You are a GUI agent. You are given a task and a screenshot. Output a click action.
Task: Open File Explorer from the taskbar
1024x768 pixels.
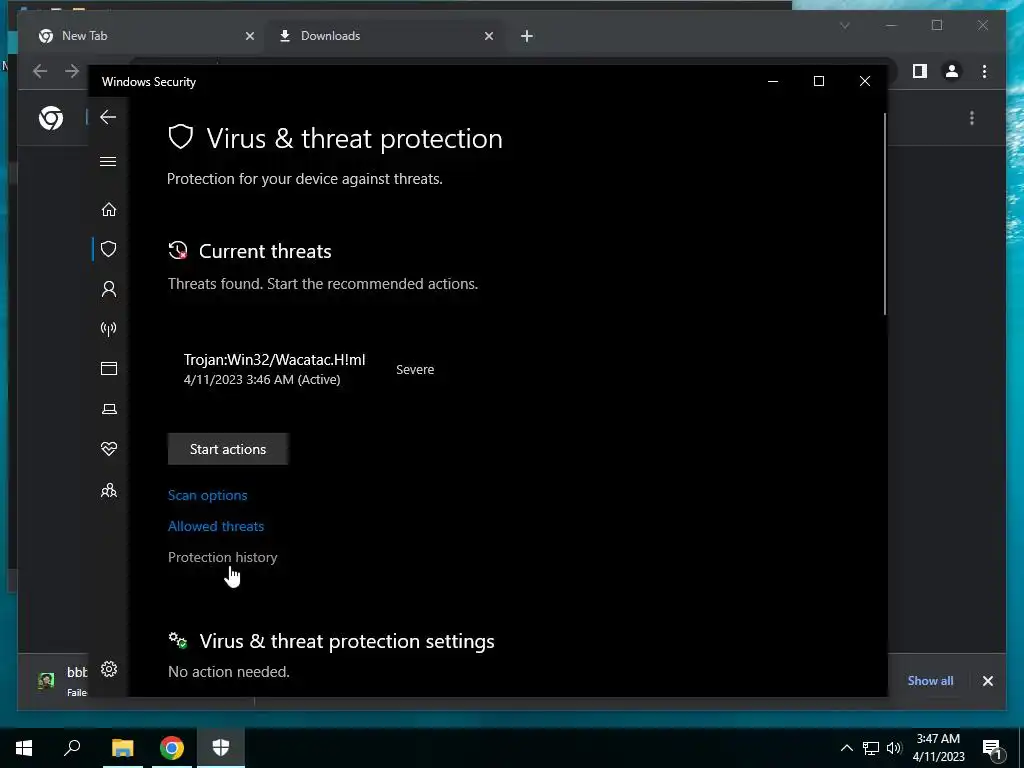[x=122, y=748]
